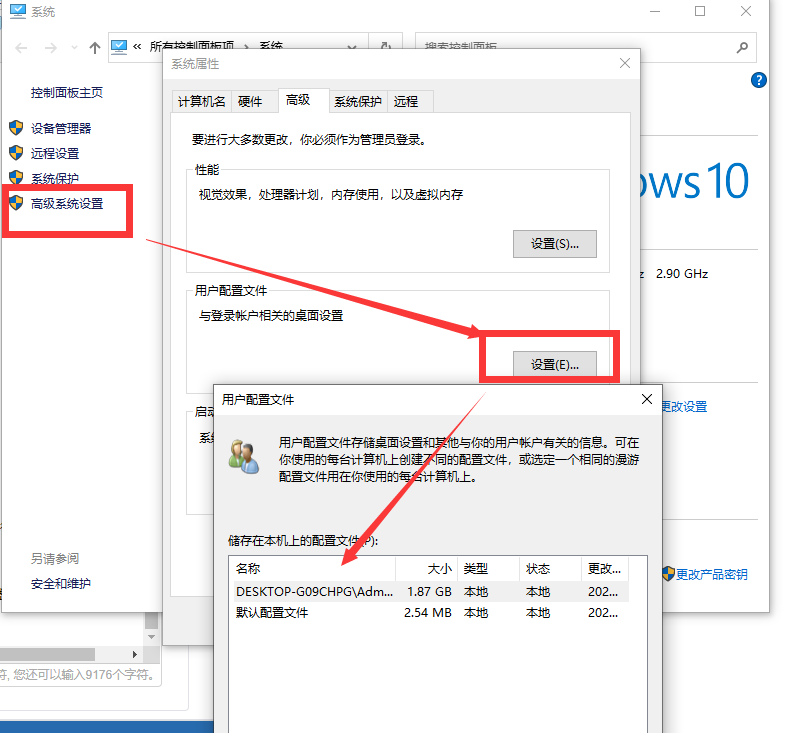Click the 设备管理器 shield icon
The height and width of the screenshot is (733, 804).
tap(16, 128)
